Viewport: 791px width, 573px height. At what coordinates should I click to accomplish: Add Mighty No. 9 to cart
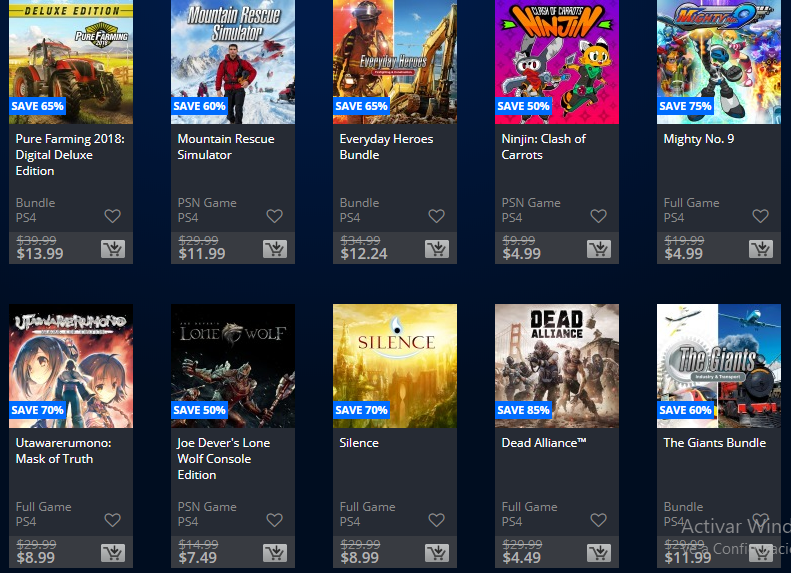(x=761, y=249)
